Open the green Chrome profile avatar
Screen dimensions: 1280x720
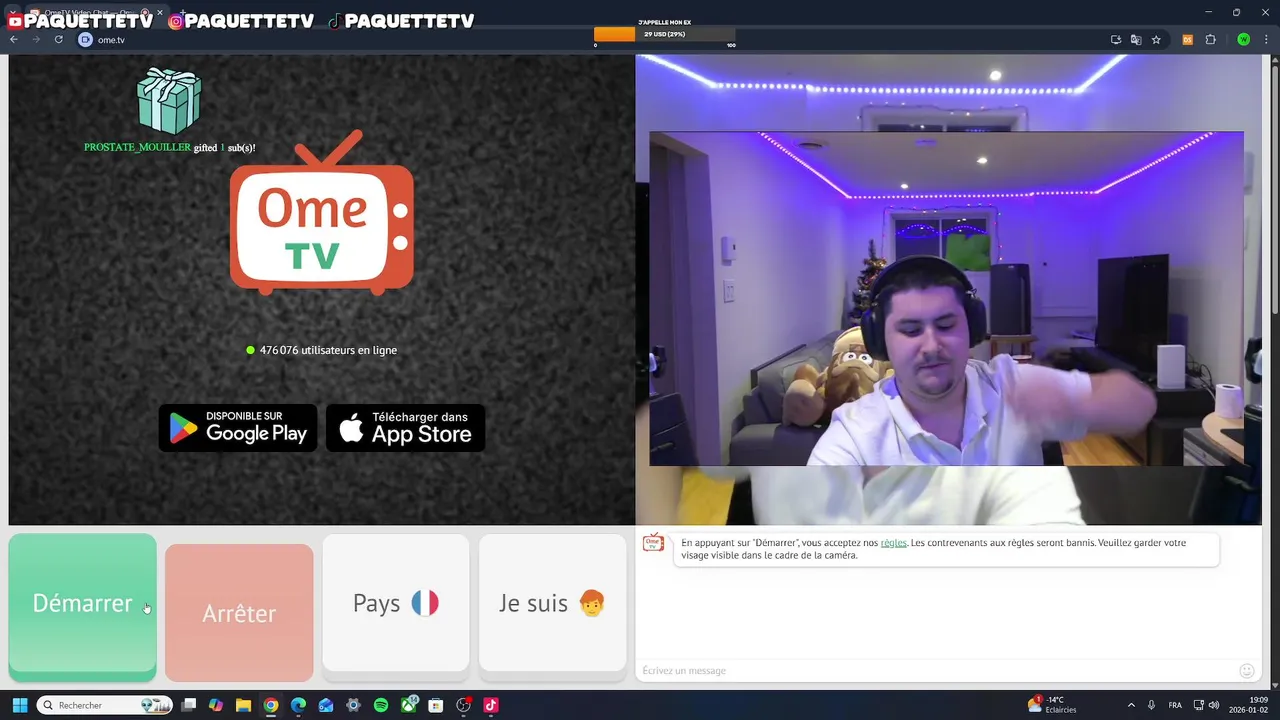(x=1243, y=40)
